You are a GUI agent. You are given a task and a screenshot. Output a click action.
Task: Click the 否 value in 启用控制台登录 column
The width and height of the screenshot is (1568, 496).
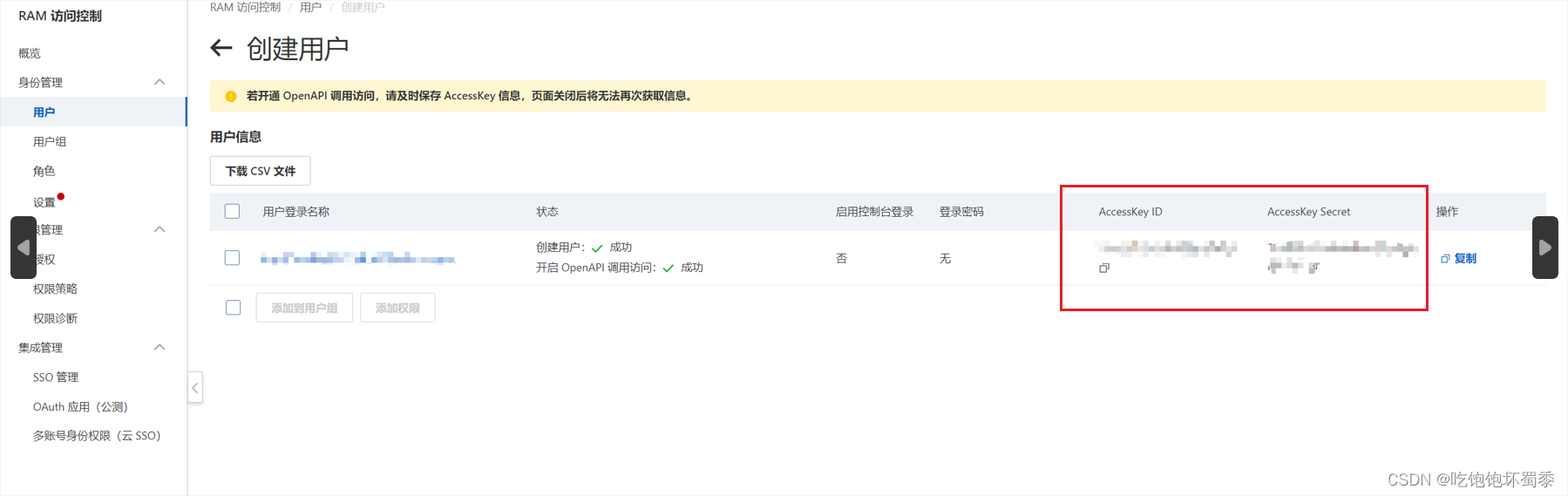click(841, 259)
